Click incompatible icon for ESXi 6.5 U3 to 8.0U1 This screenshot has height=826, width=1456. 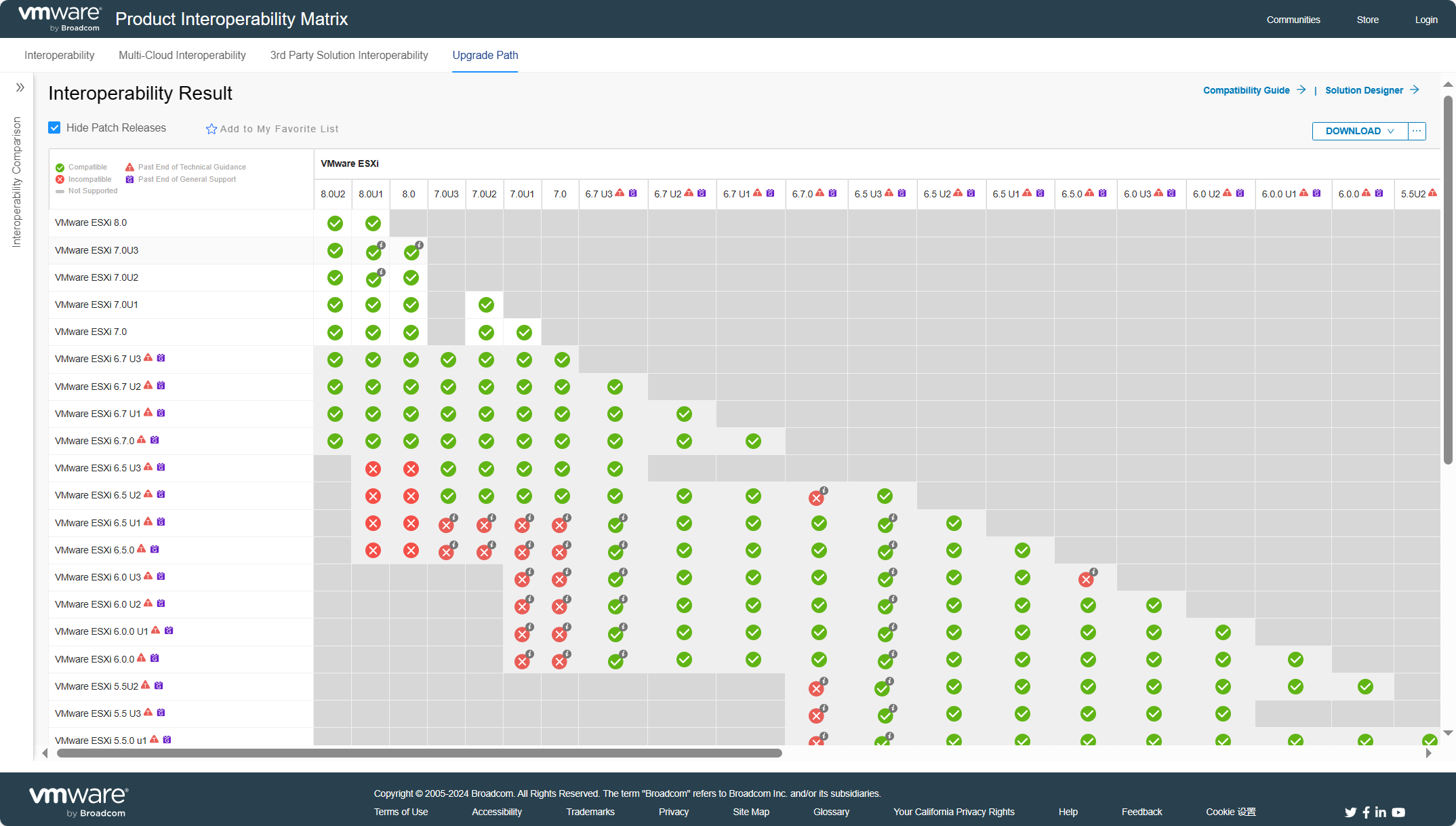(x=373, y=469)
